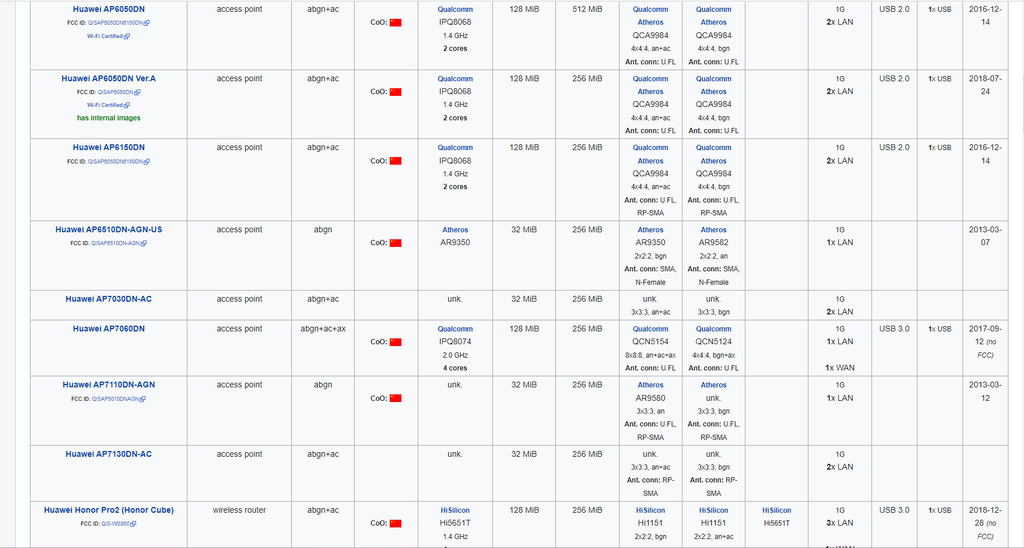Open Wi-Fi Certified link under AP6050DN Ver.A
This screenshot has width=1024, height=548.
coord(105,105)
